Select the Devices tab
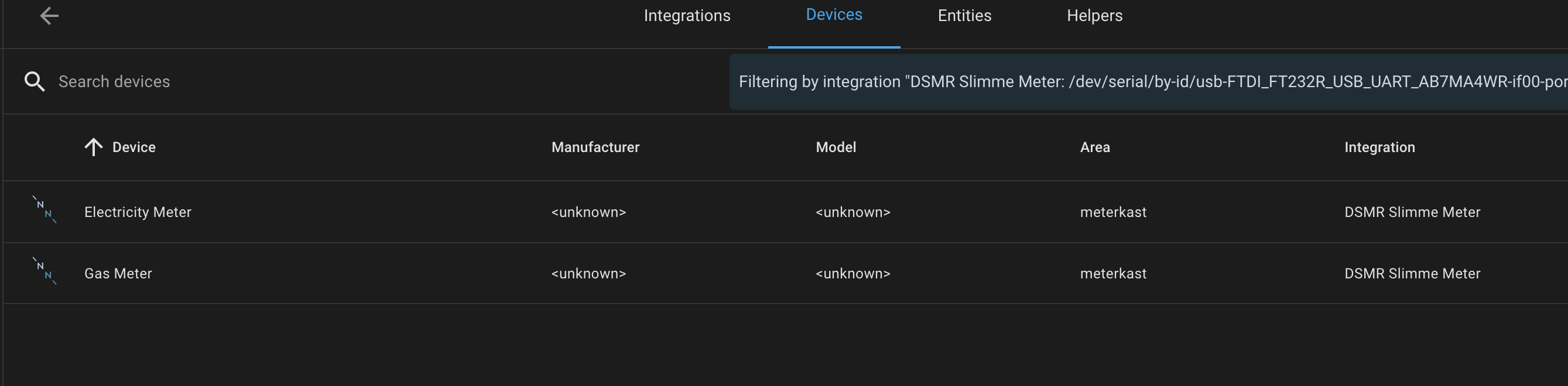 coord(833,15)
